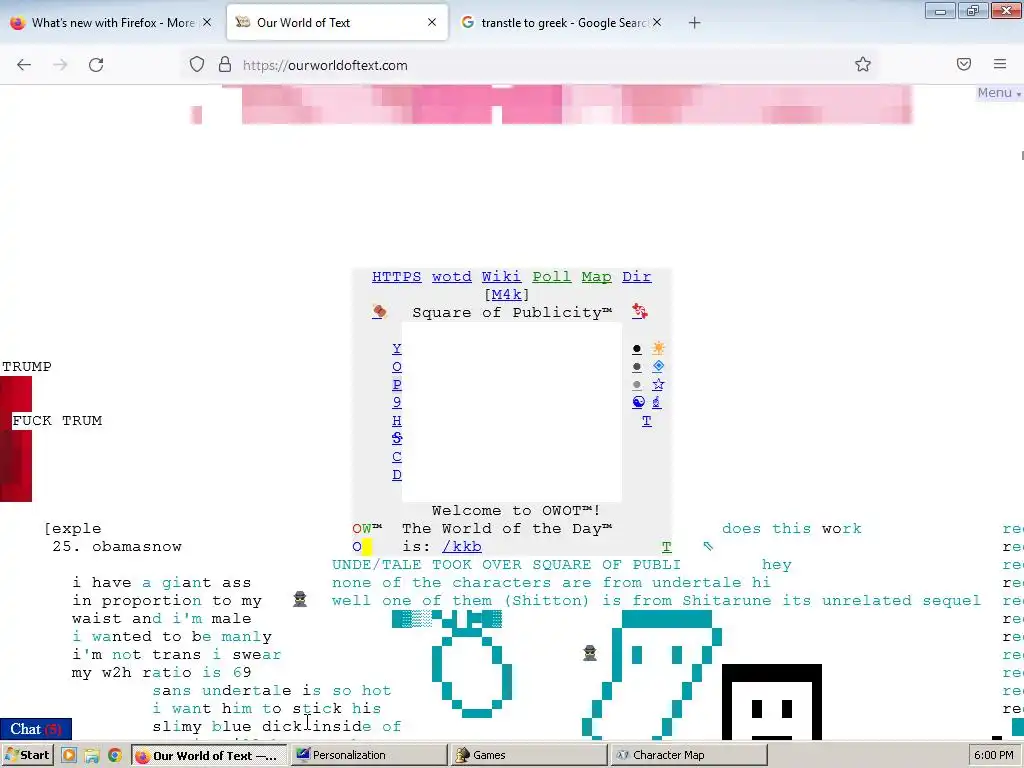This screenshot has height=768, width=1024.
Task: Open the M4k link in brackets
Action: pos(506,295)
